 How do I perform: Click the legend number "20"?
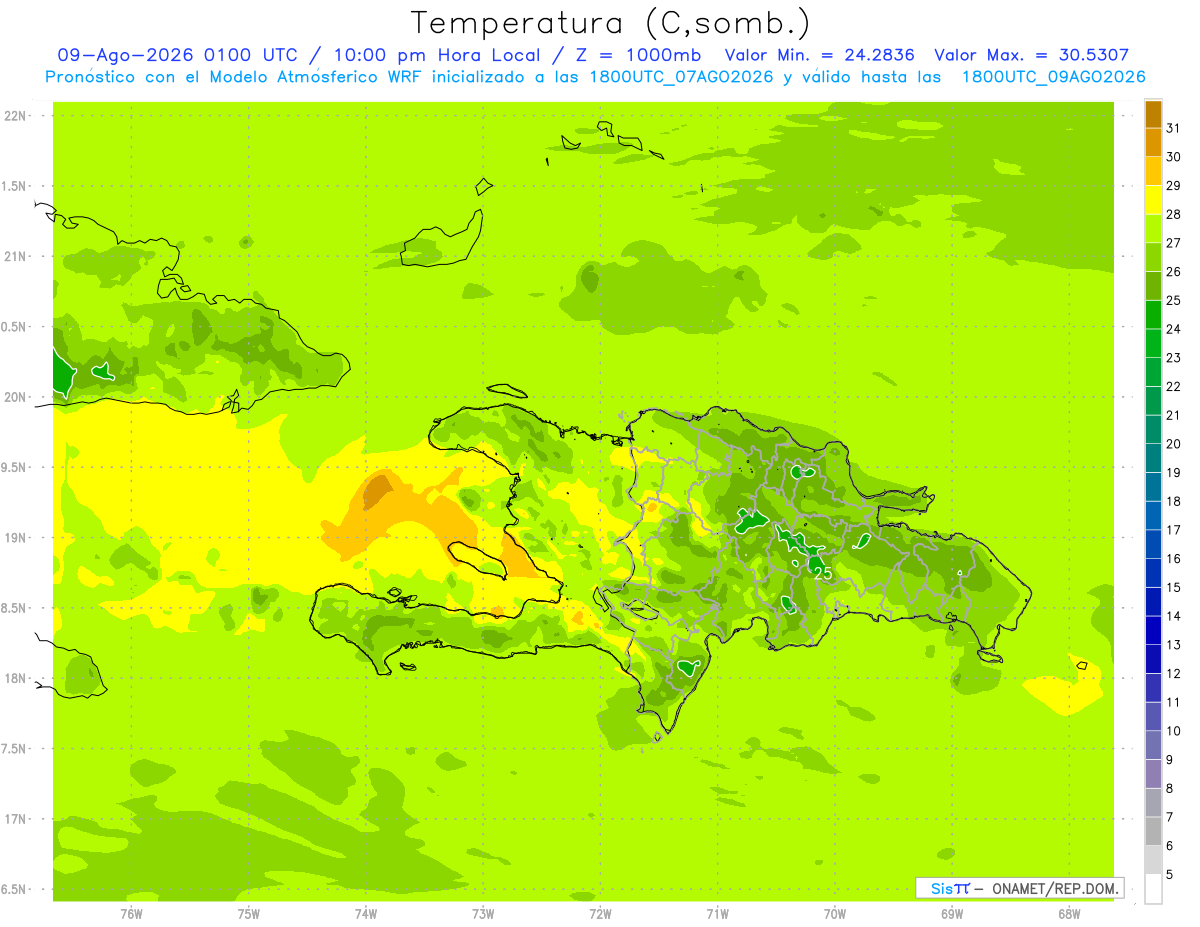(1174, 444)
